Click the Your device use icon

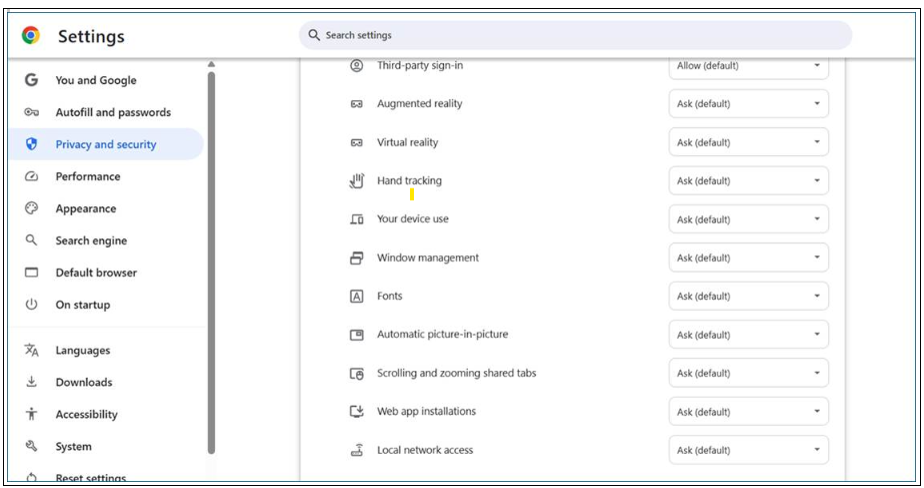pyautogui.click(x=356, y=219)
